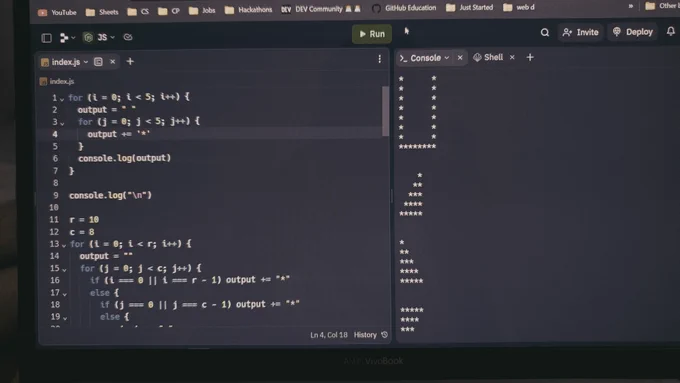
Task: Open DEV Community bookmark
Action: 320,9
